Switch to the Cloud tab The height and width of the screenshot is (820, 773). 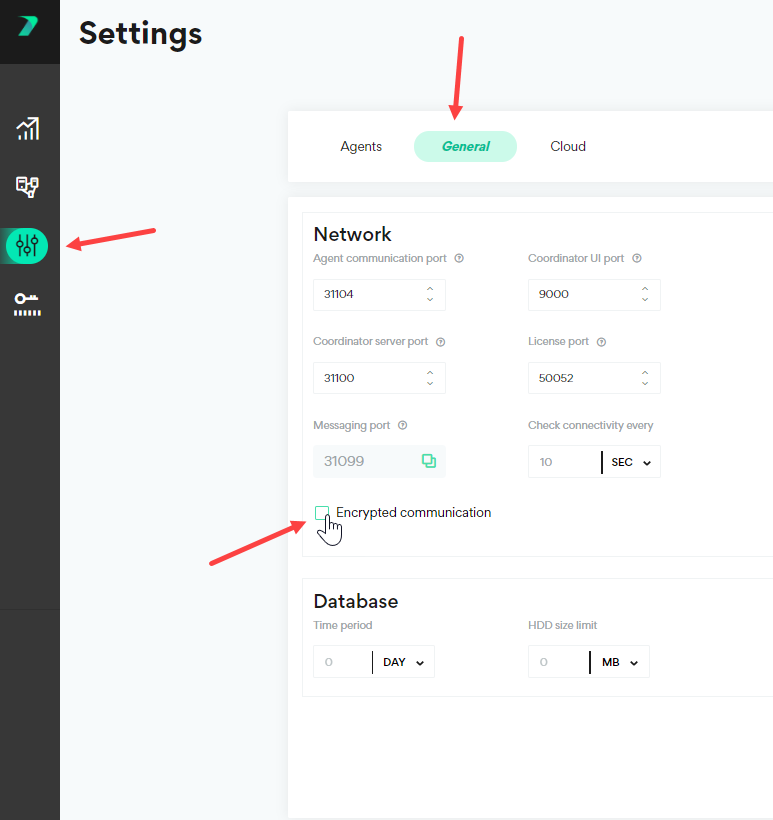[x=568, y=146]
